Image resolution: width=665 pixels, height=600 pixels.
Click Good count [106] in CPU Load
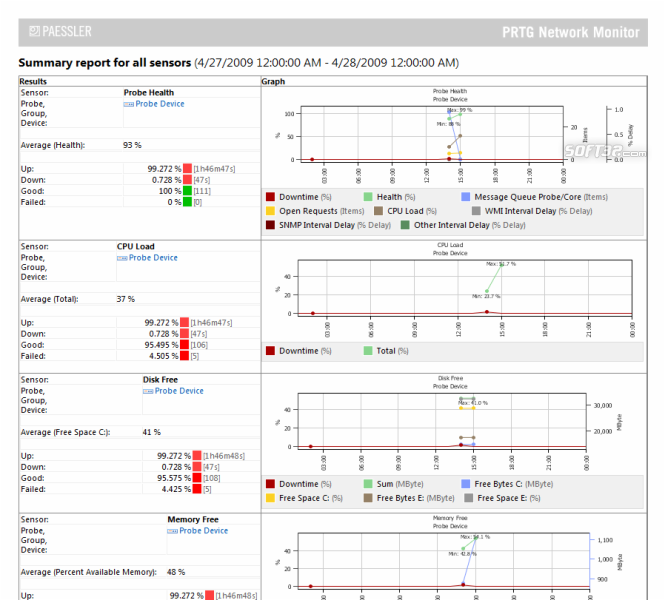coord(199,345)
